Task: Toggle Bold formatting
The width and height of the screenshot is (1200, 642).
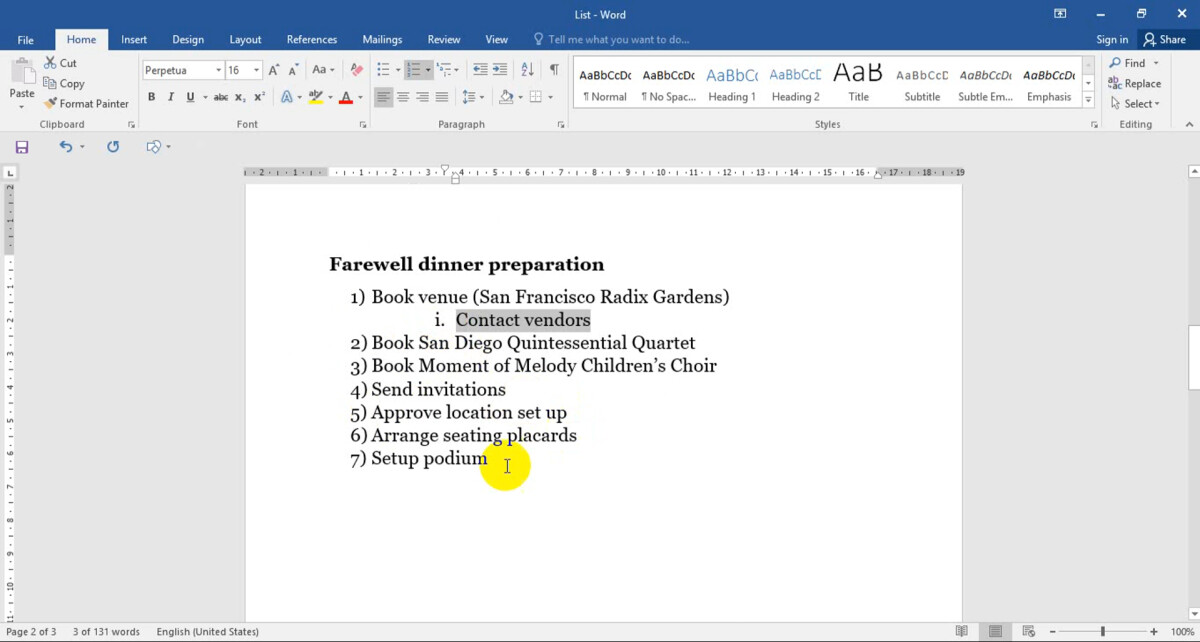Action: (152, 97)
